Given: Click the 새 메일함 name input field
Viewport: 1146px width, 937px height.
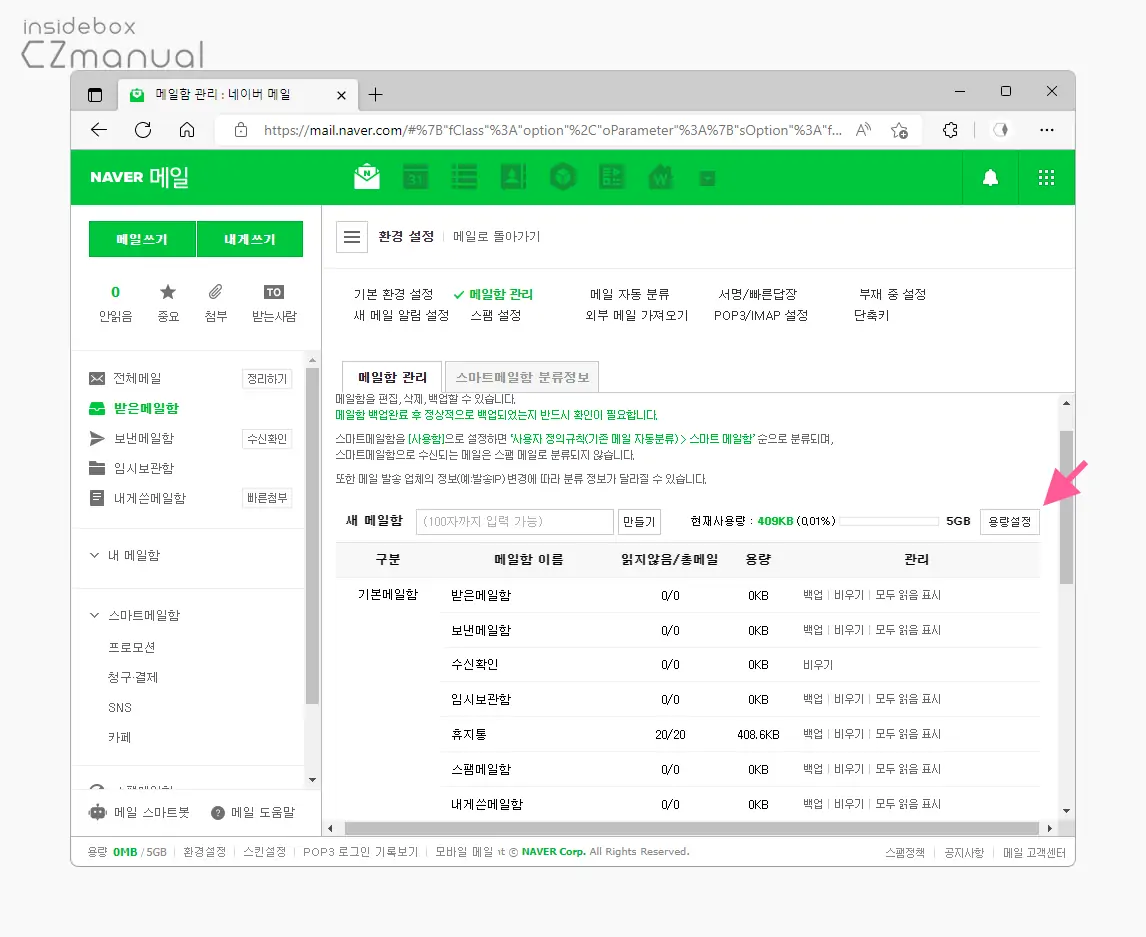Looking at the screenshot, I should (x=515, y=521).
